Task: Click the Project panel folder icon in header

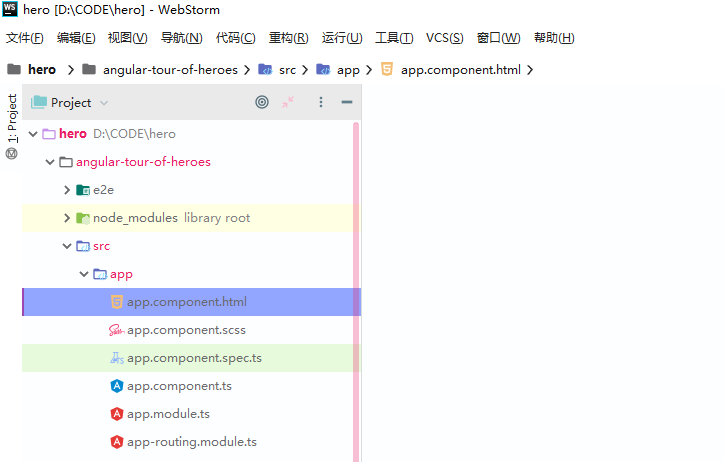Action: (39, 102)
